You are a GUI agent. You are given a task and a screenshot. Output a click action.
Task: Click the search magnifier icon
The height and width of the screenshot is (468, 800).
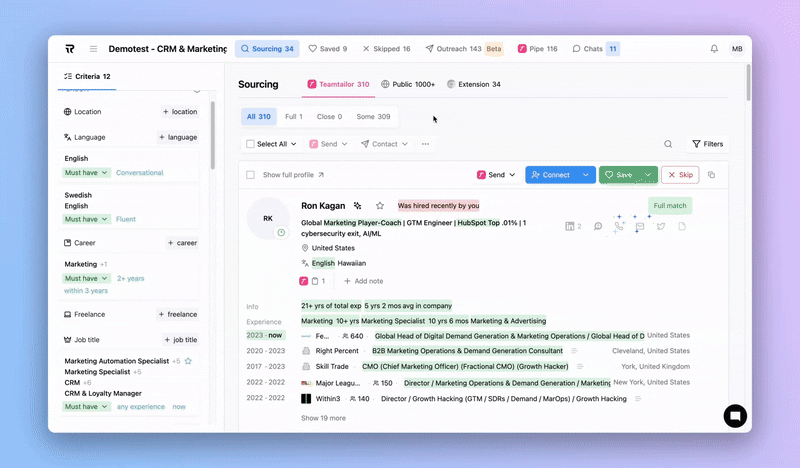coord(668,144)
